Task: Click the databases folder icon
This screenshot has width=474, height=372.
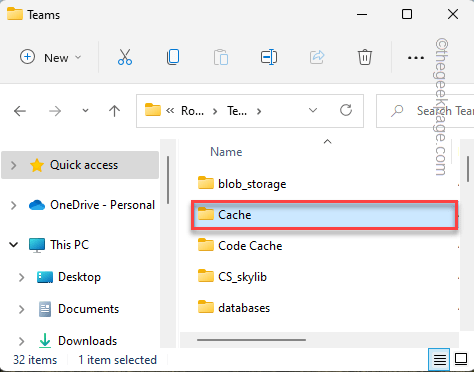Action: coord(206,307)
